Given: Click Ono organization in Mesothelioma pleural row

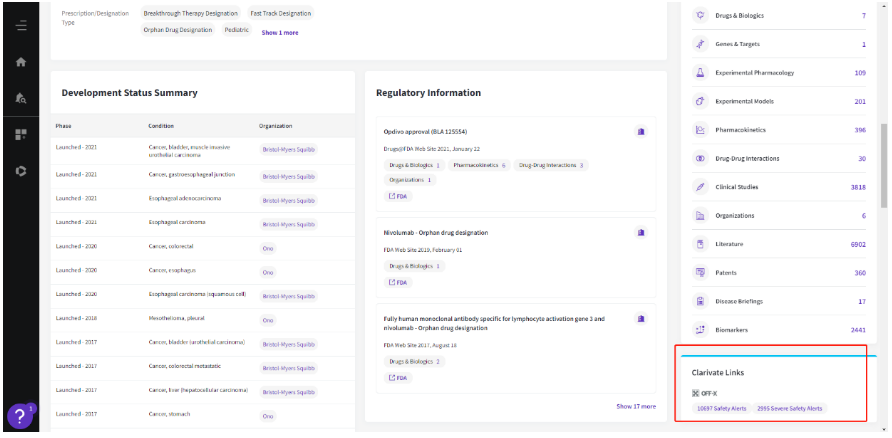Looking at the screenshot, I should (267, 320).
